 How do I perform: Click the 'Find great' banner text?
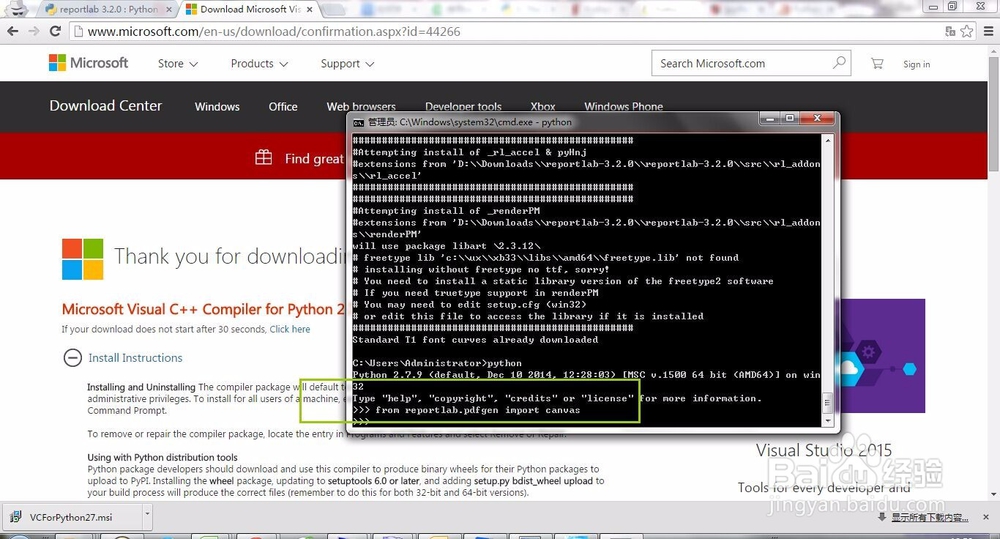[x=314, y=159]
